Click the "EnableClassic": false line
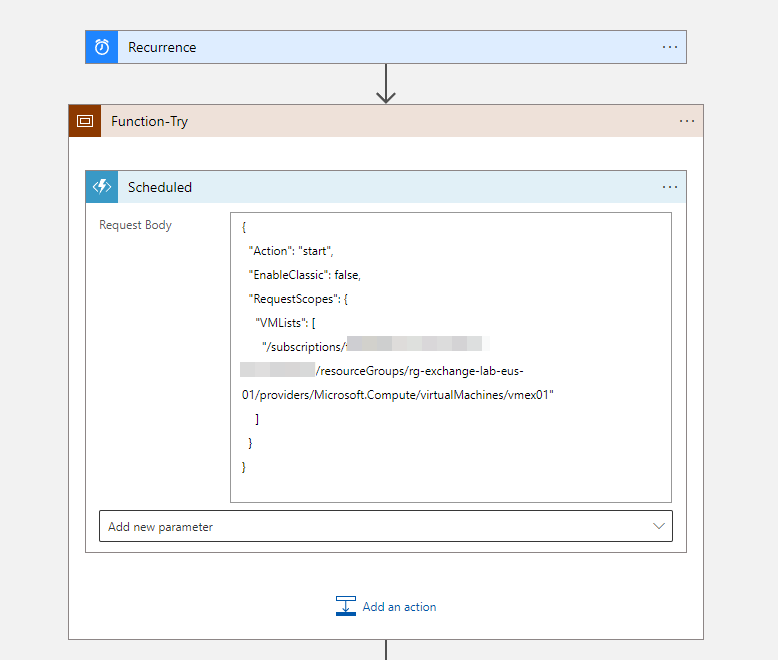Image resolution: width=778 pixels, height=660 pixels. [304, 275]
